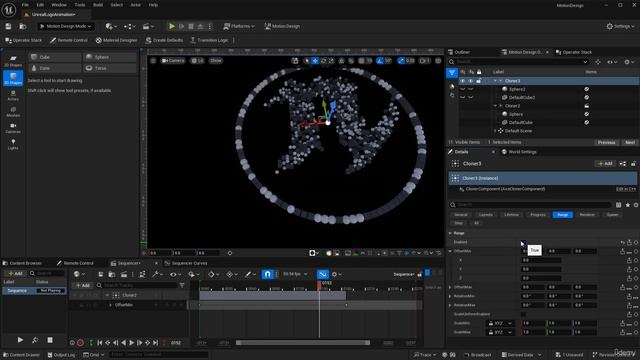Screen dimensions: 640x360
Task: Expand the Default Scene node
Action: 496,131
